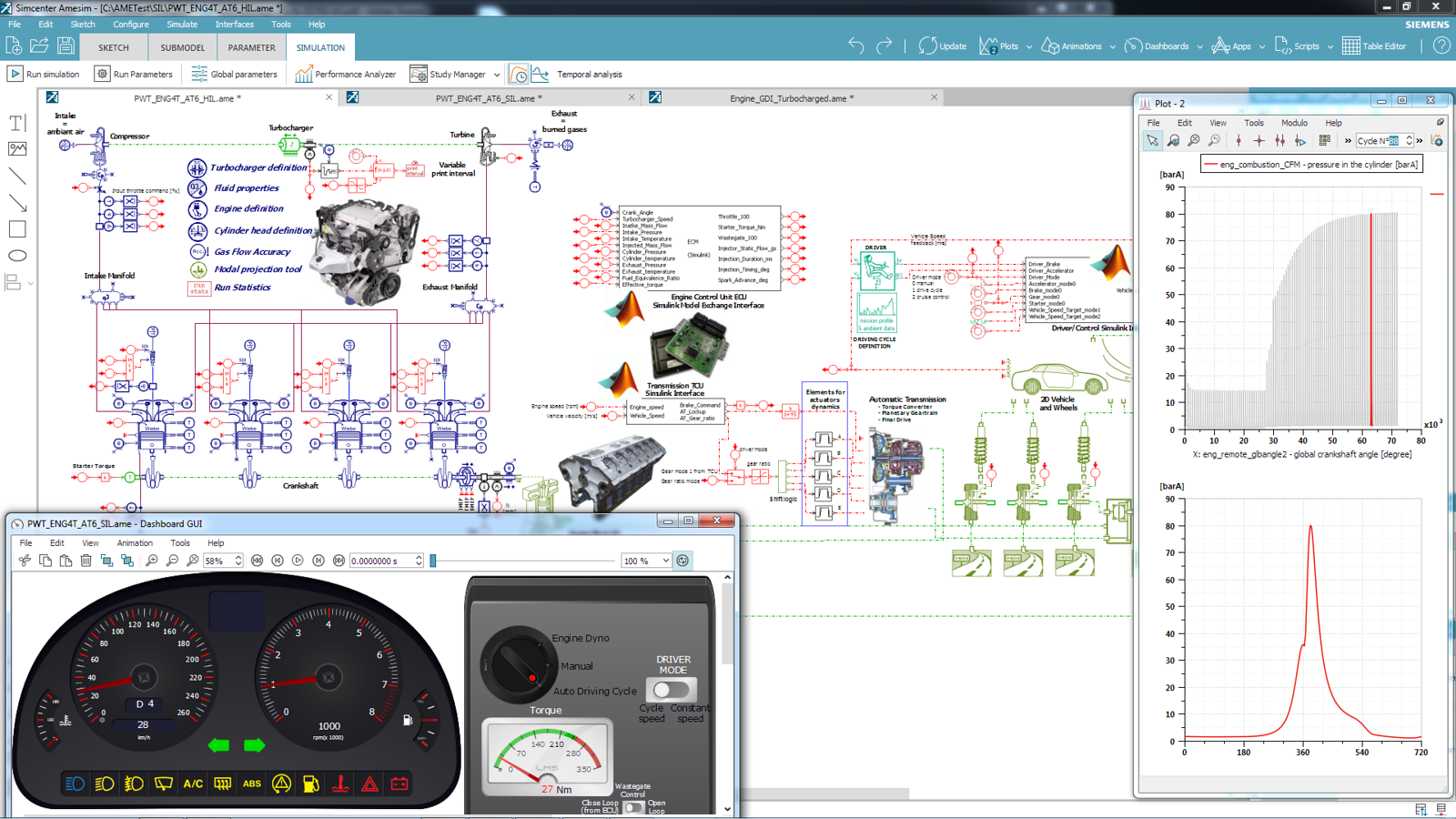
Task: Click the Open file folder icon
Action: (x=39, y=45)
